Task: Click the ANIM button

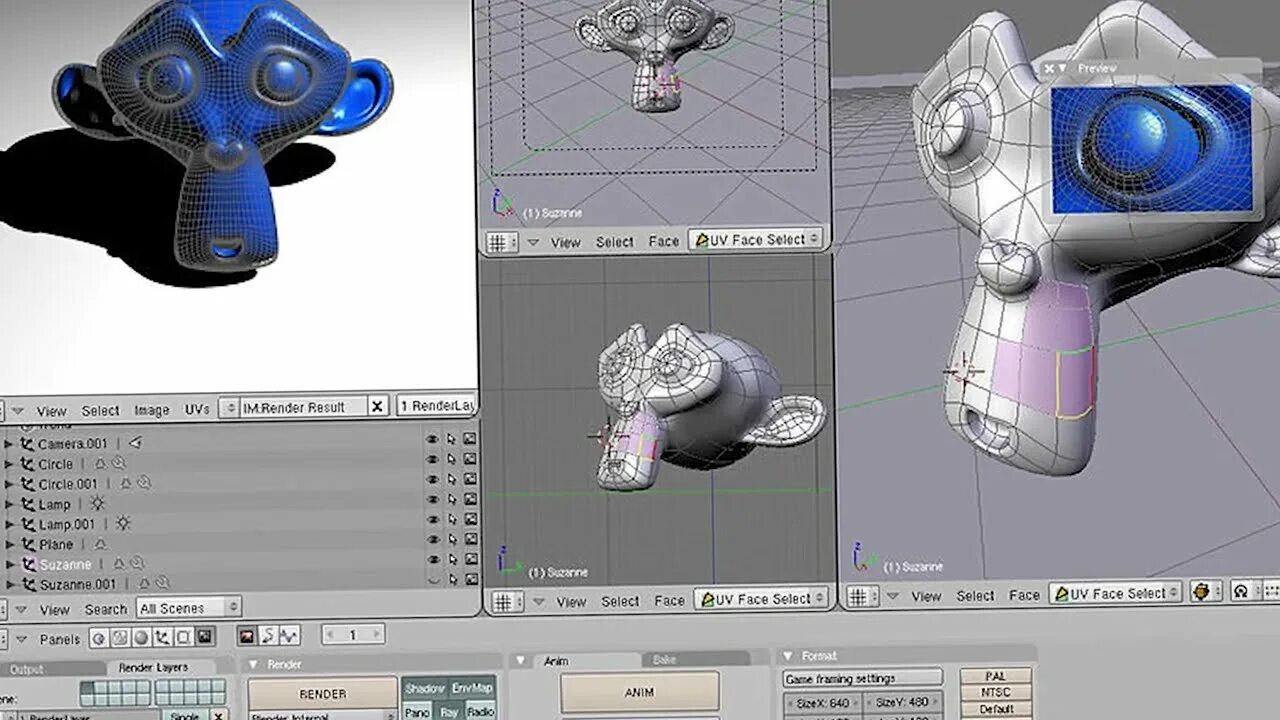Action: pos(639,692)
